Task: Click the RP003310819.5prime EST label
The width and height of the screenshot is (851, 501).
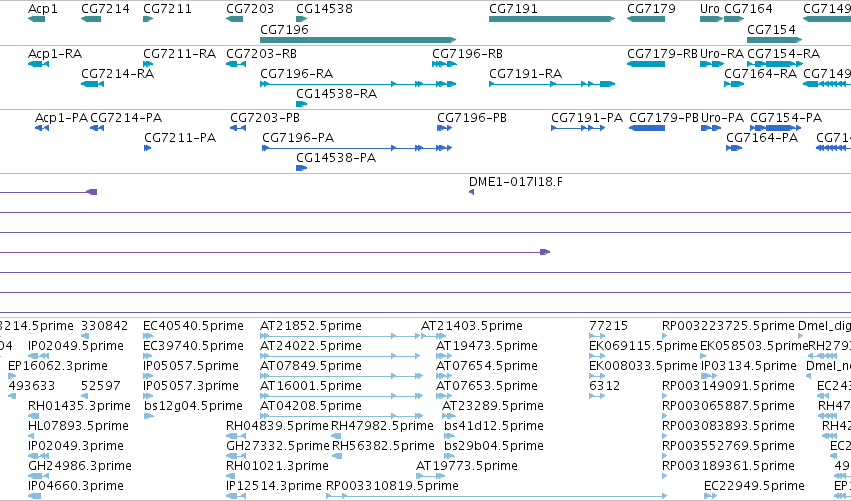Action: click(392, 486)
